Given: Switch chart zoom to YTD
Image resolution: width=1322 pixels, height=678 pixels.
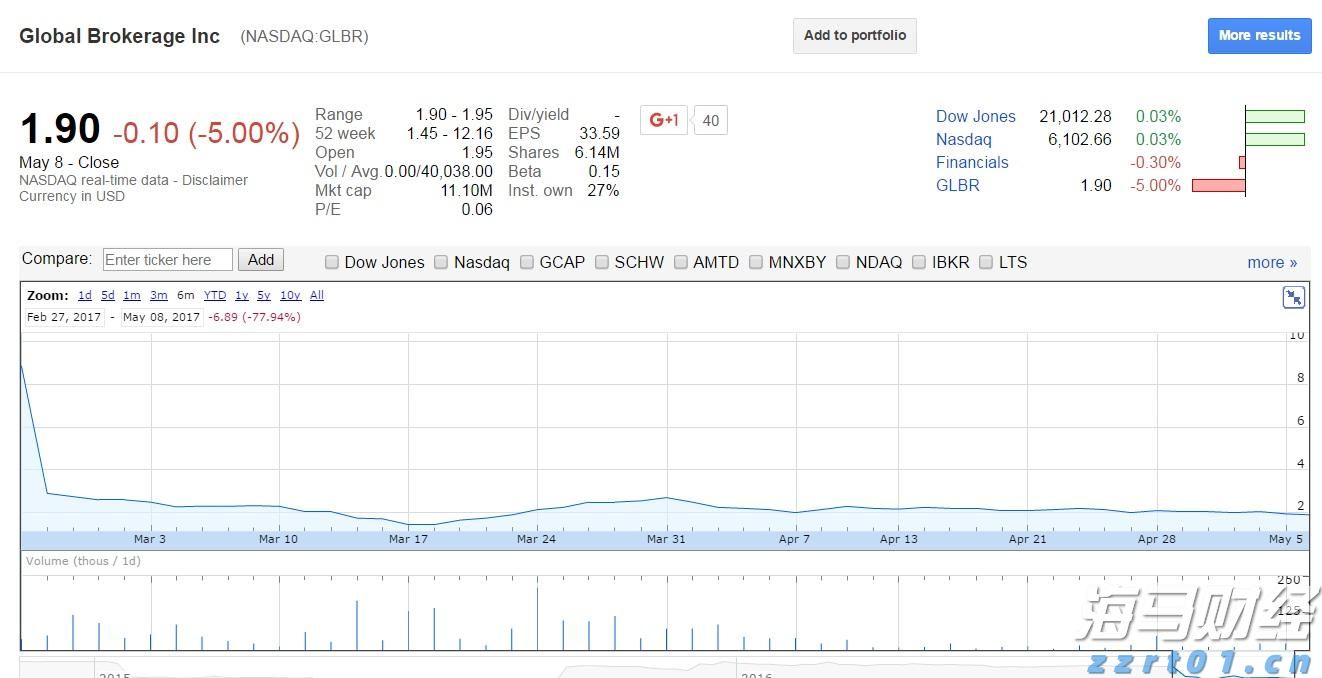Looking at the screenshot, I should point(214,295).
